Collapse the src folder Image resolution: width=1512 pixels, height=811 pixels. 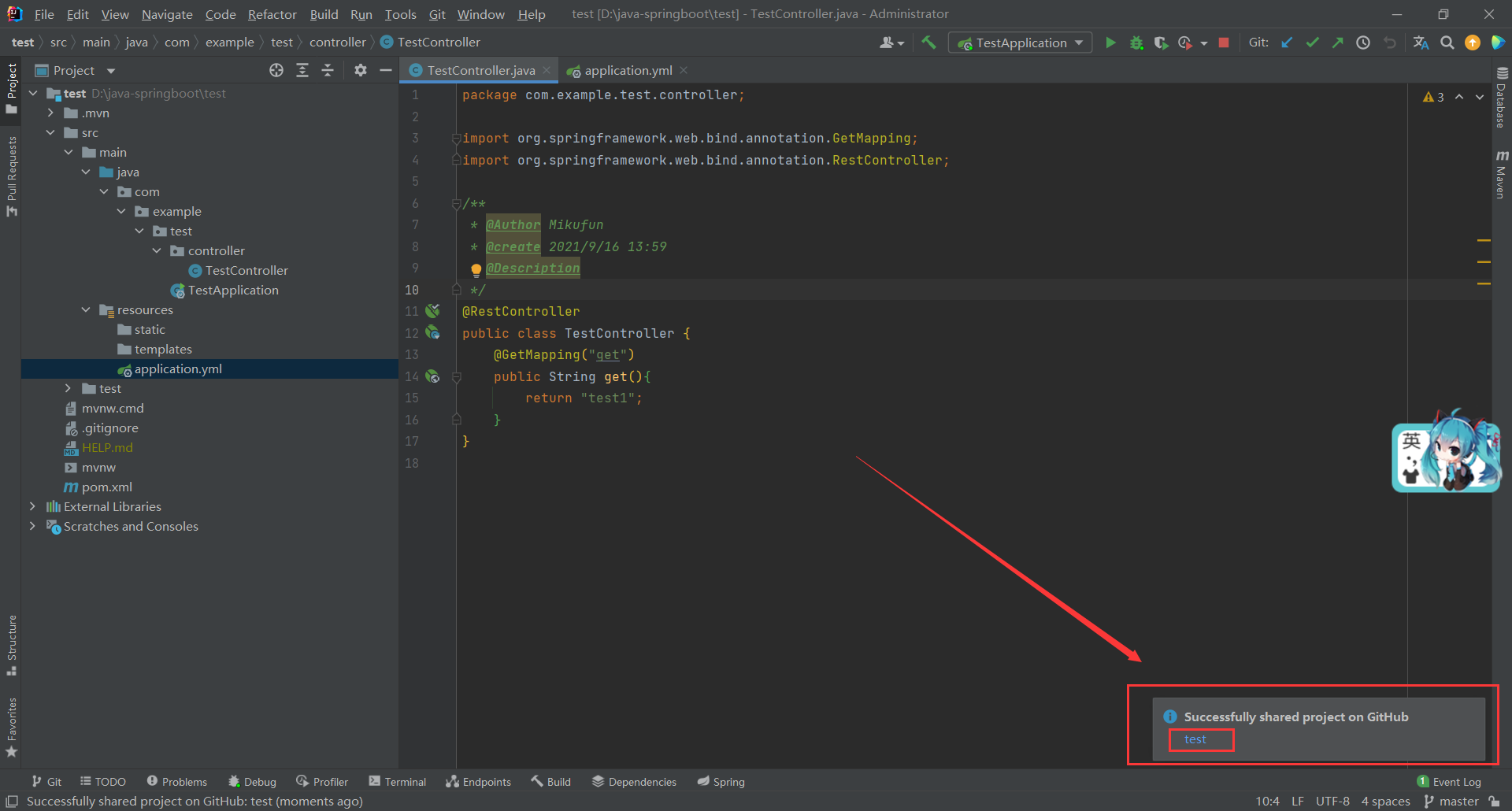coord(50,133)
